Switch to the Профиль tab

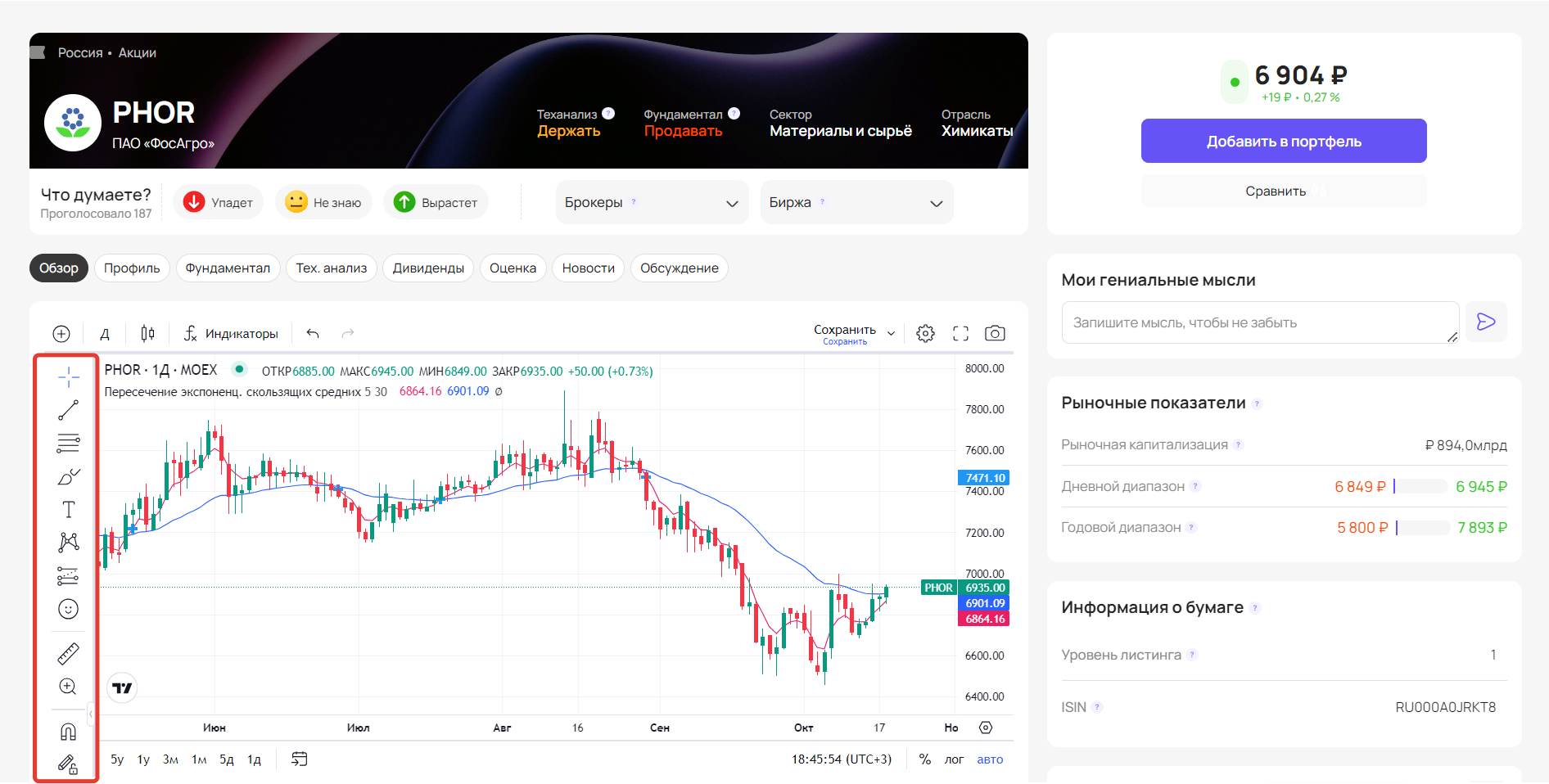click(x=132, y=268)
